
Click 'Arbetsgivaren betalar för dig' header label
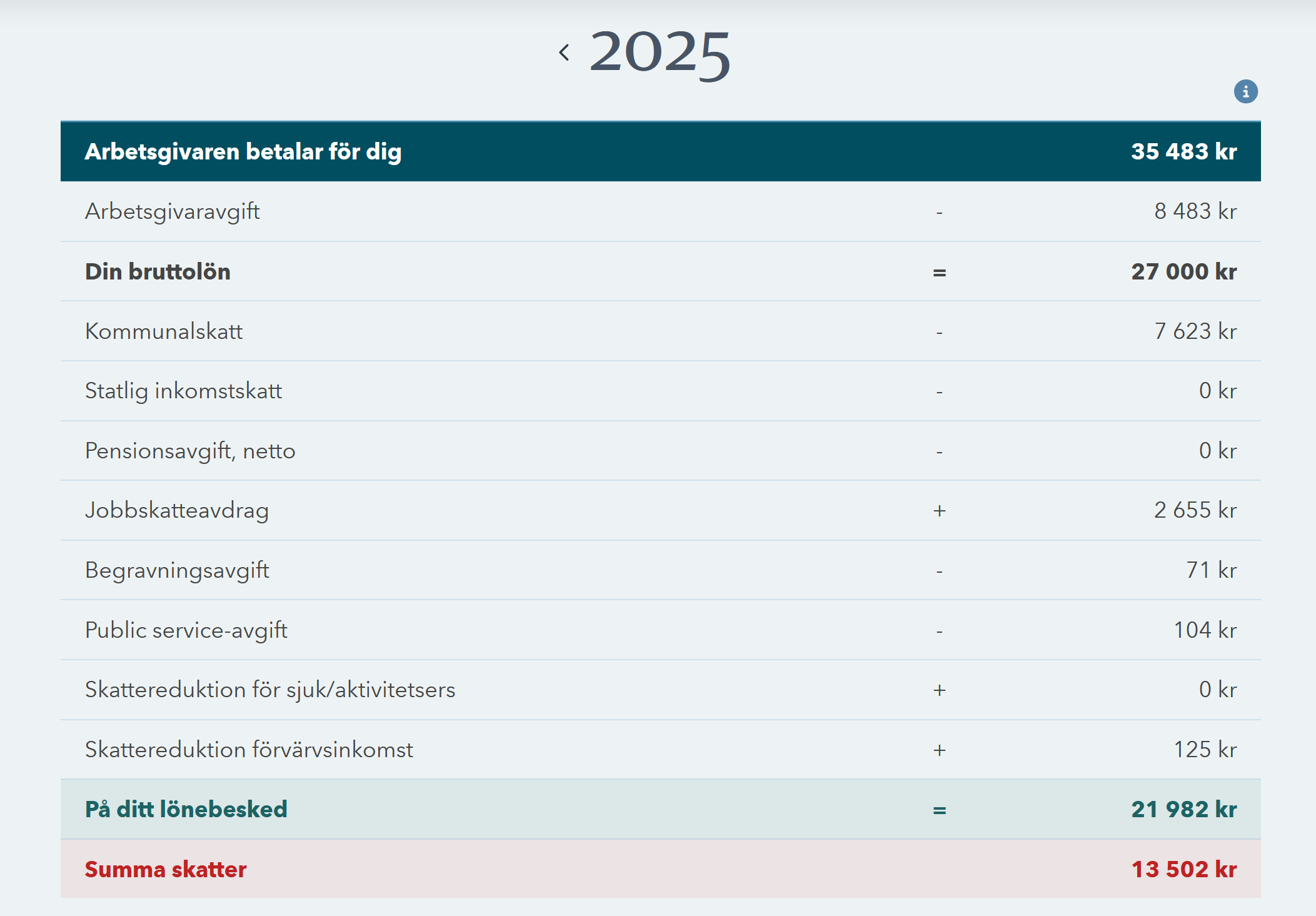tap(243, 152)
